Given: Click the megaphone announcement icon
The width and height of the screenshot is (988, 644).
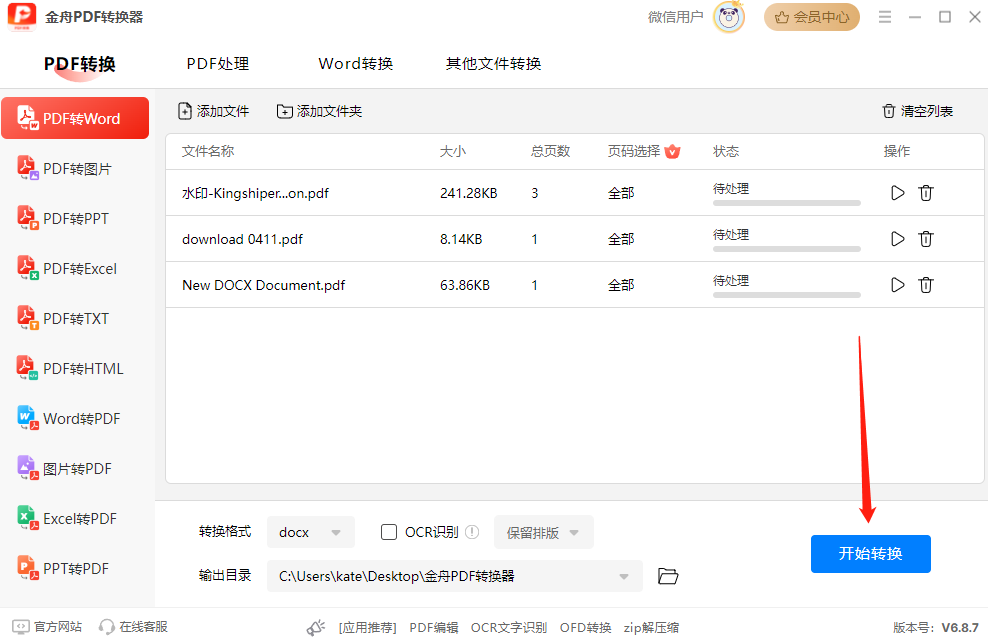Looking at the screenshot, I should tap(316, 627).
